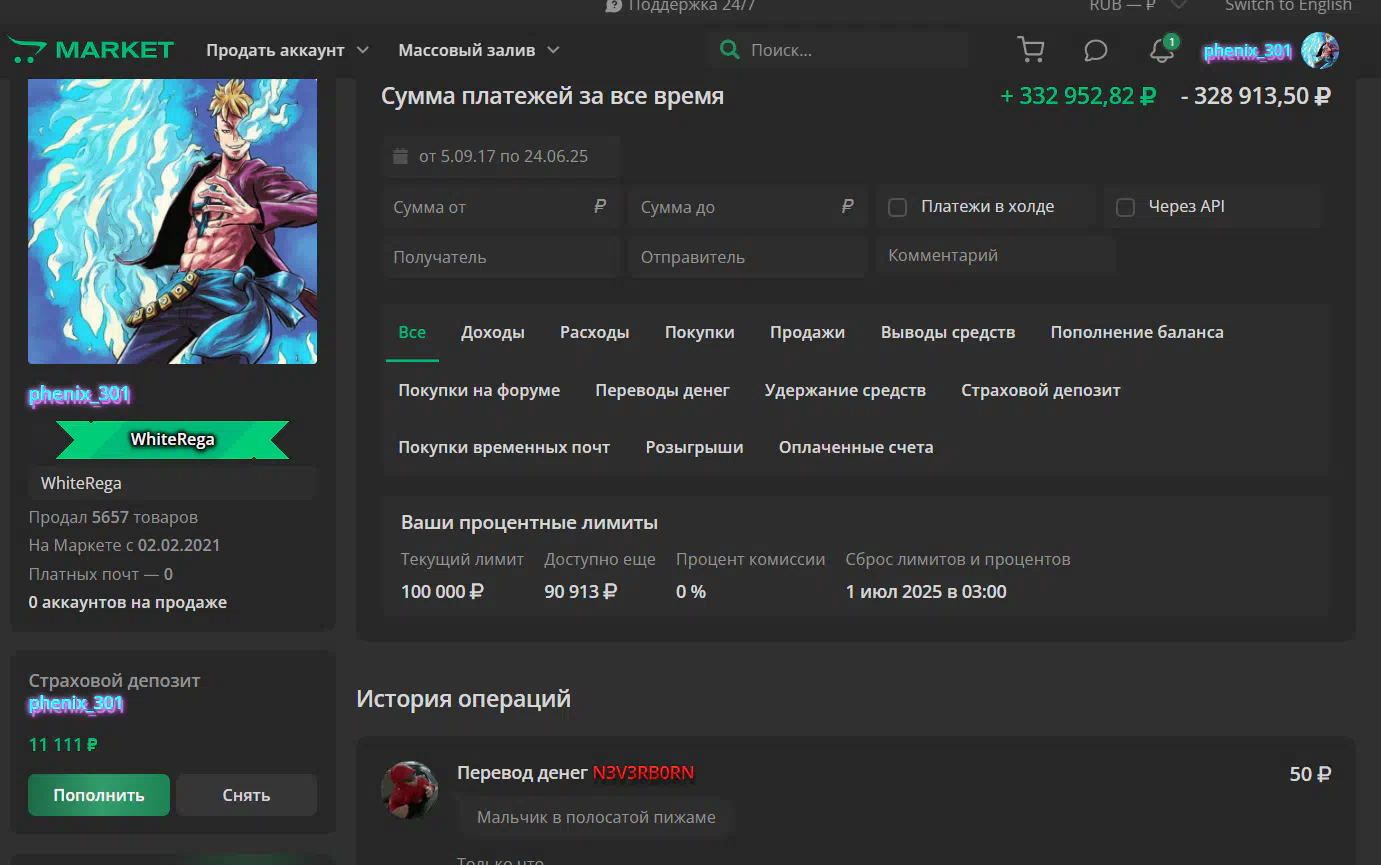The height and width of the screenshot is (865, 1381).
Task: Open the date range picker 5.09.17
Action: click(502, 156)
